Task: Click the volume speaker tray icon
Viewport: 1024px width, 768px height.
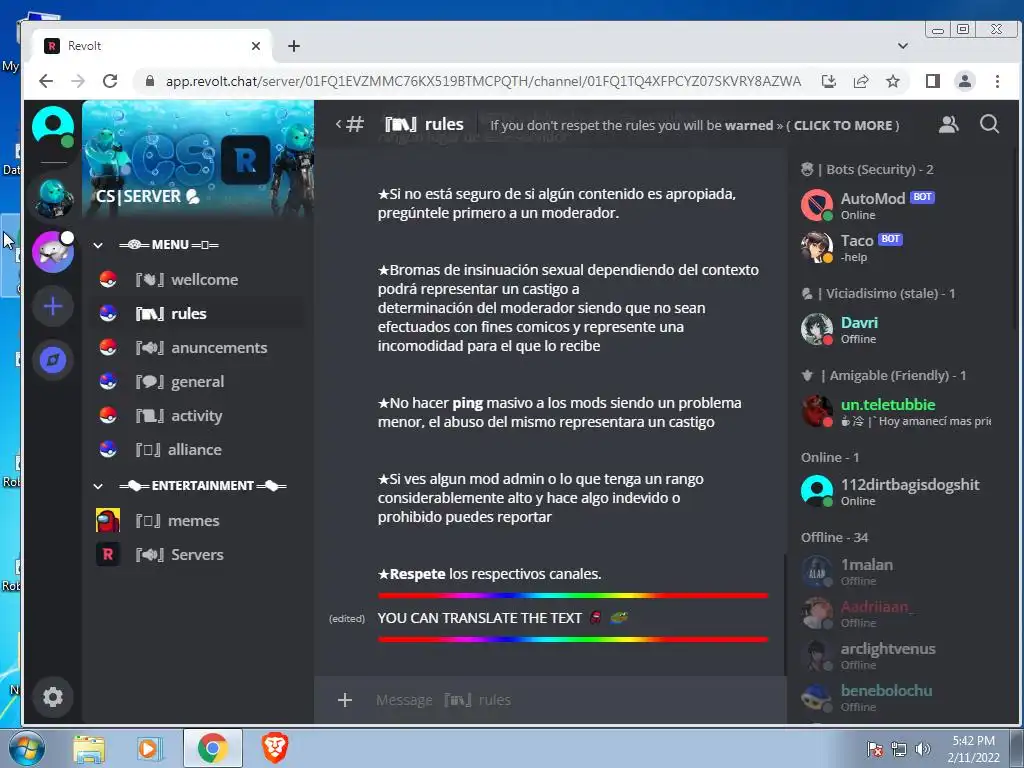Action: (x=923, y=749)
